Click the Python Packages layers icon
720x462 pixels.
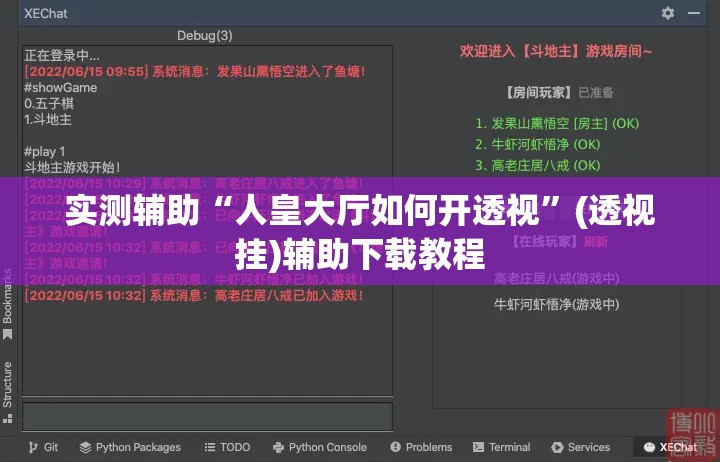pyautogui.click(x=85, y=447)
